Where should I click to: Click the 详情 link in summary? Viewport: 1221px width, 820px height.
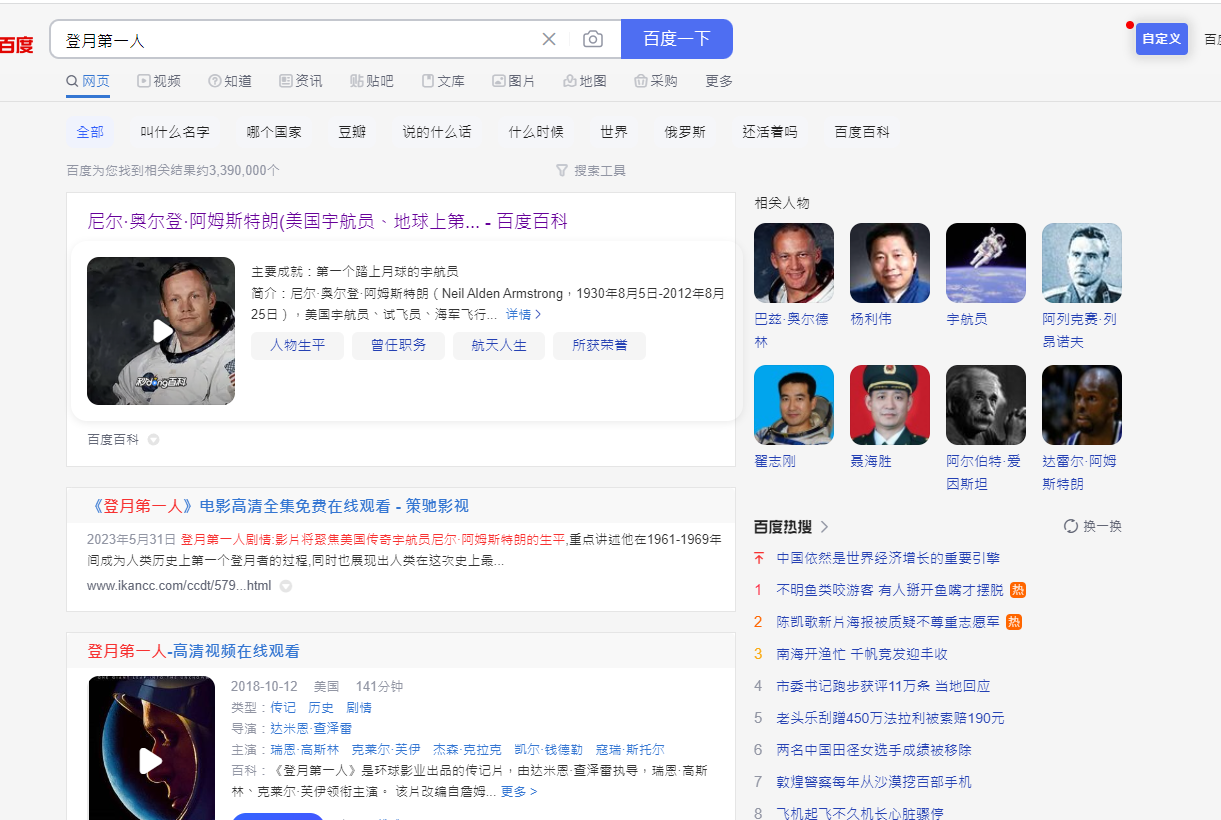tap(523, 314)
